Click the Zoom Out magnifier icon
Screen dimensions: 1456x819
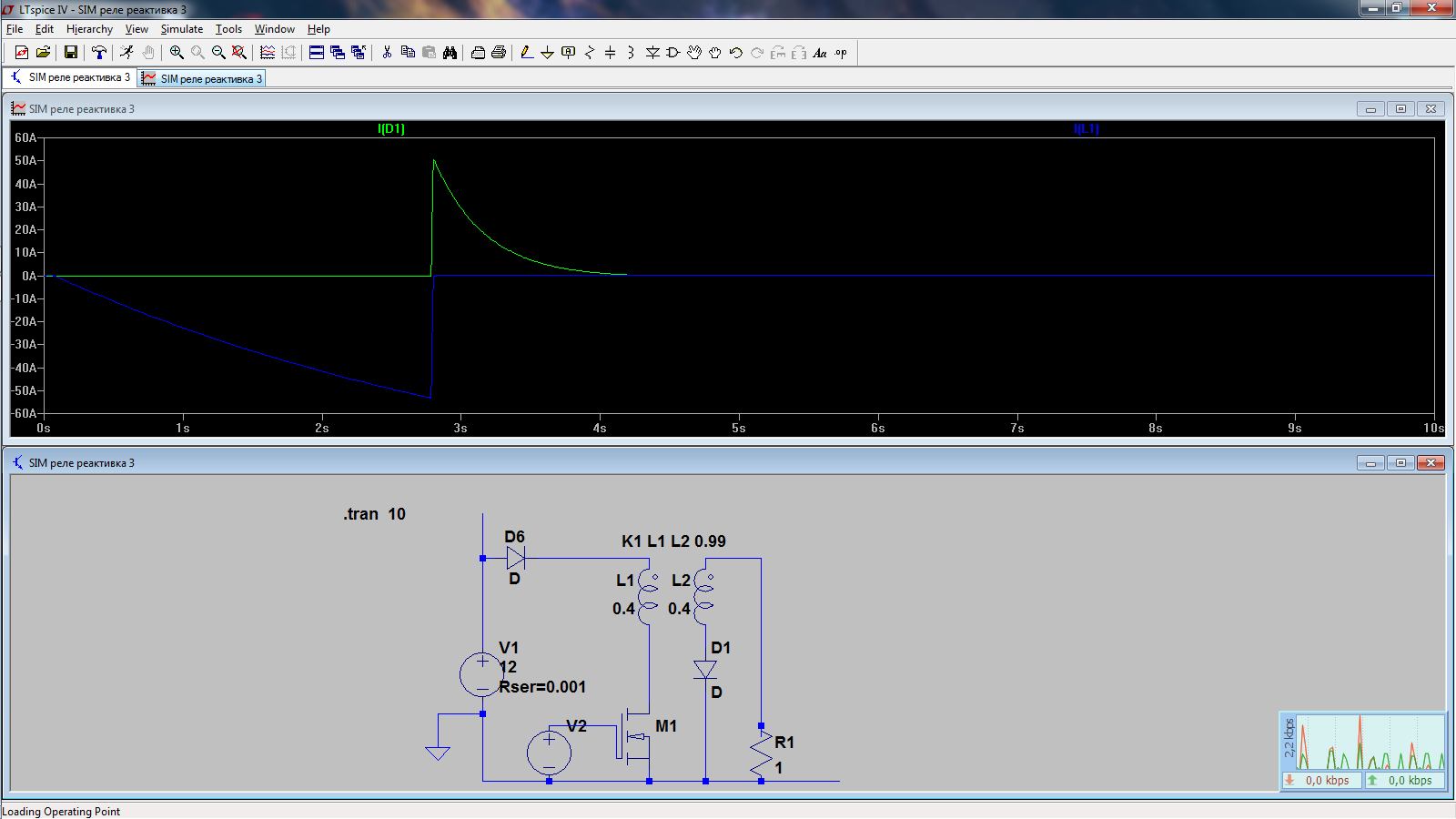218,53
